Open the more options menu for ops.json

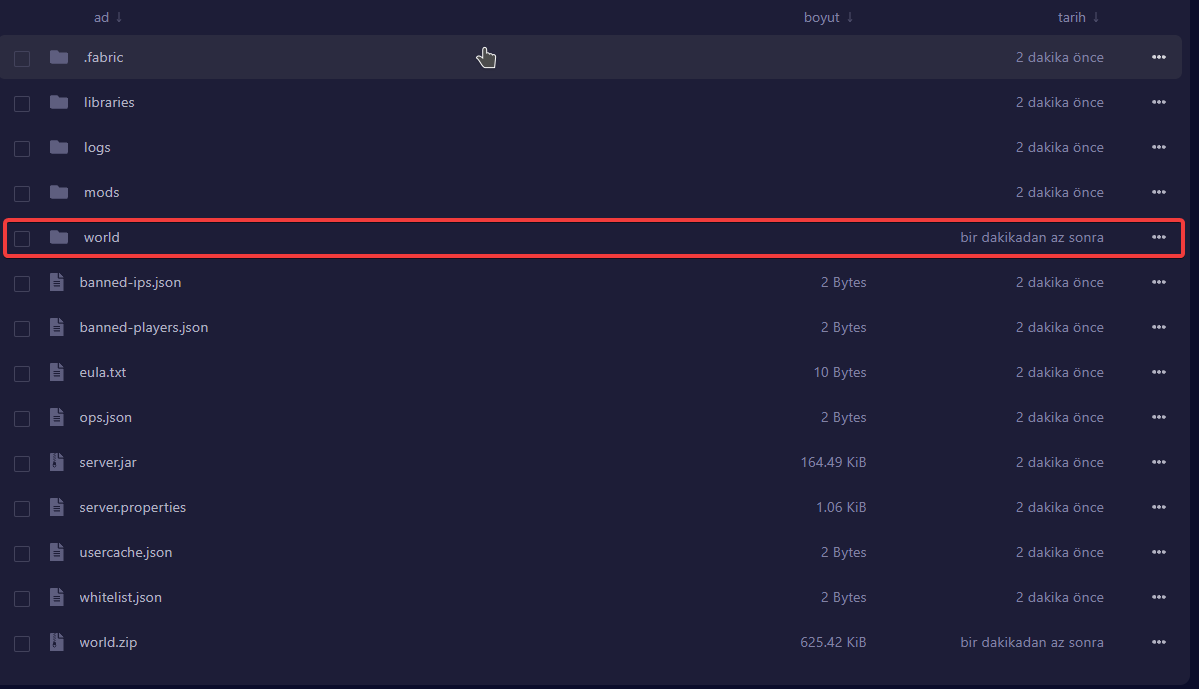click(1158, 417)
